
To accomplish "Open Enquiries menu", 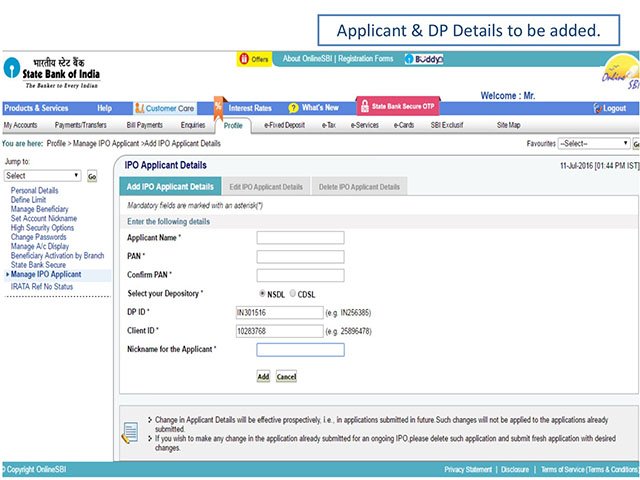I will pyautogui.click(x=193, y=125).
